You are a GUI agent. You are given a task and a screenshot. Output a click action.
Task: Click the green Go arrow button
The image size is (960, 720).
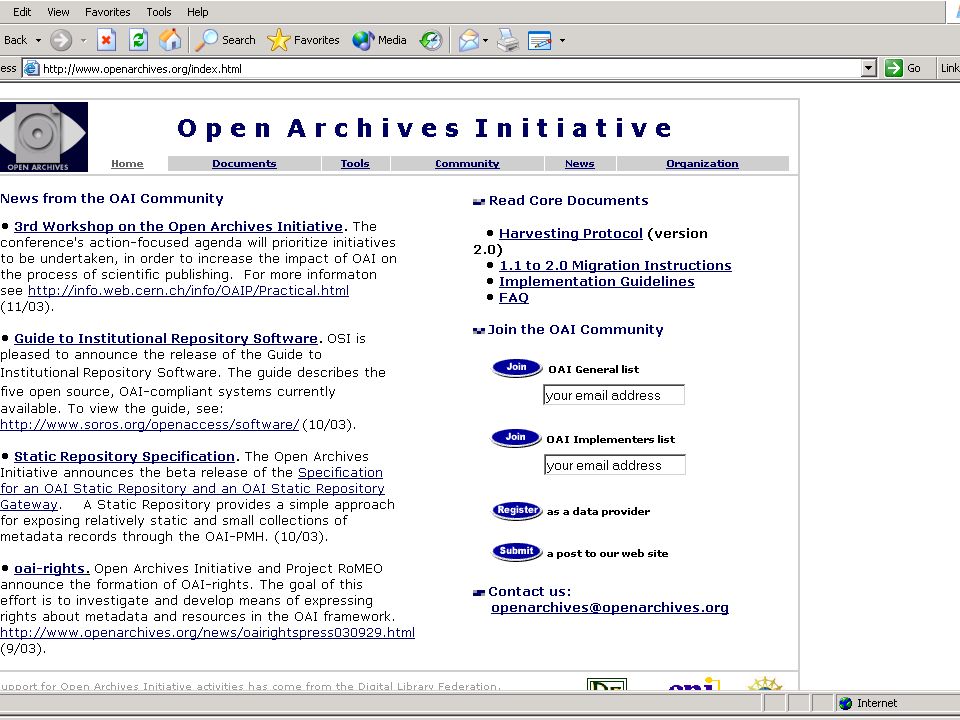(894, 68)
